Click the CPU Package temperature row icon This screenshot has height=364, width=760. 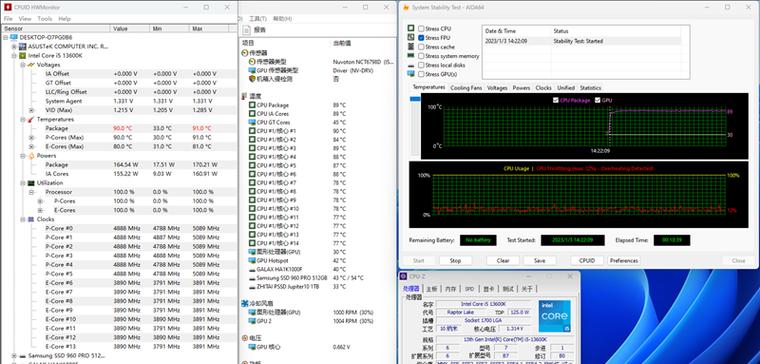coord(252,105)
